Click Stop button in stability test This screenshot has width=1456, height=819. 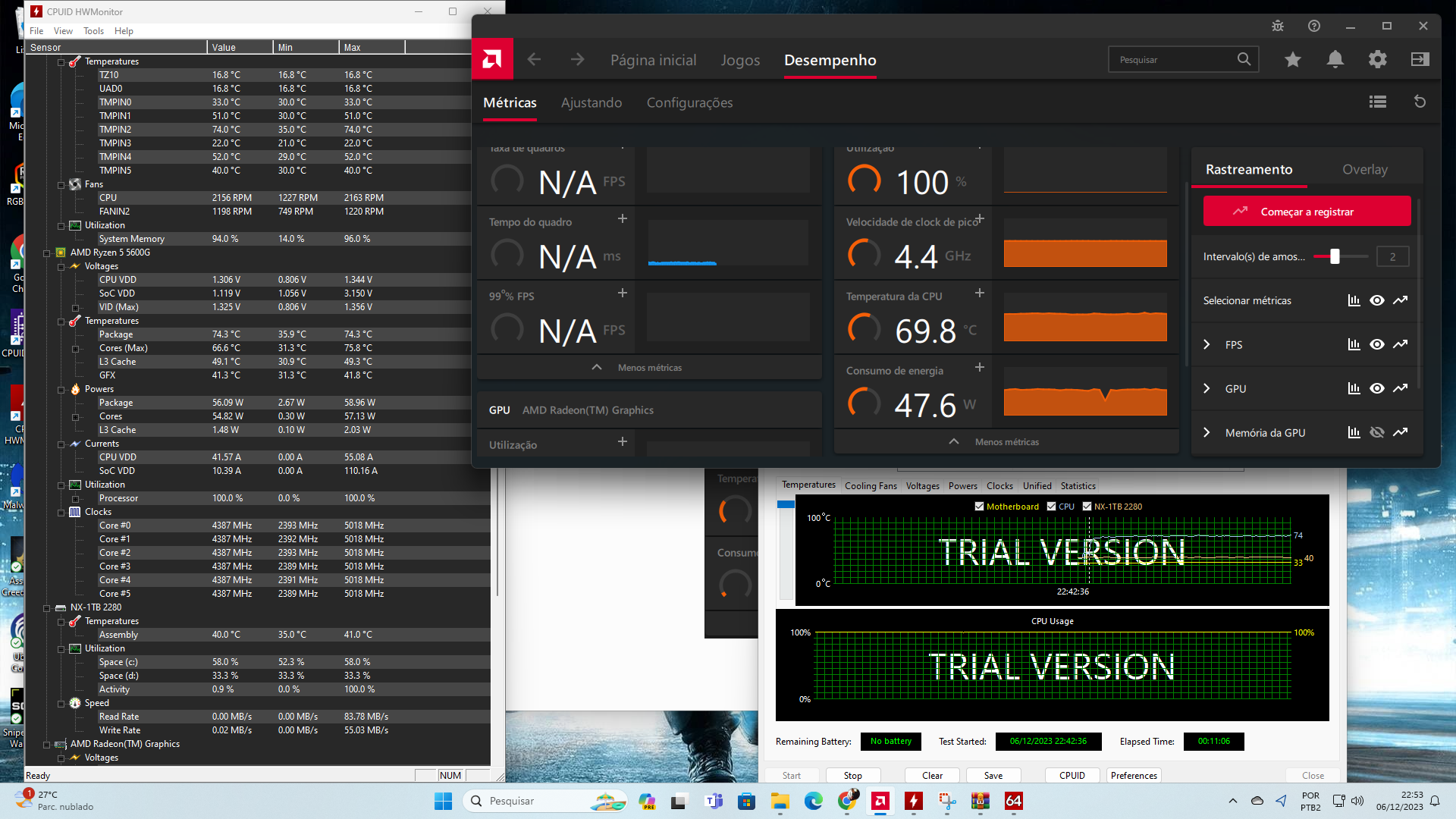click(852, 775)
